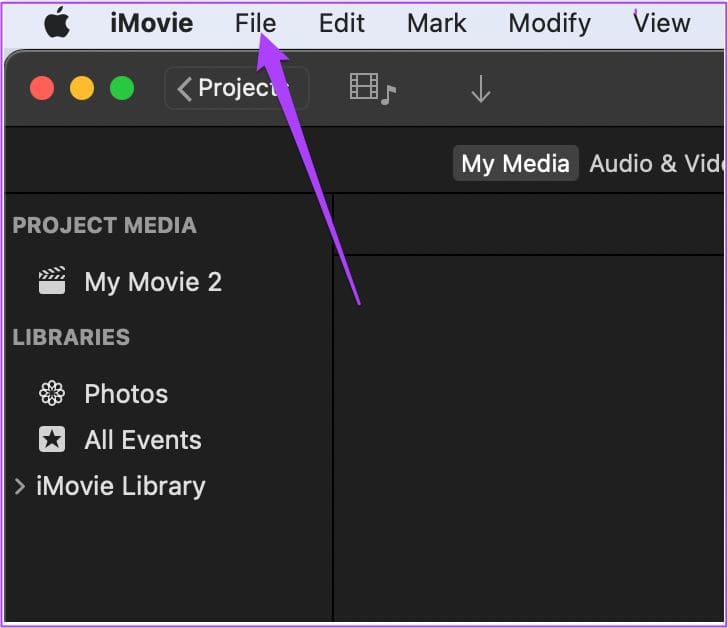Click the PROJECT MEDIA section header
The image size is (728, 628).
coord(104,225)
